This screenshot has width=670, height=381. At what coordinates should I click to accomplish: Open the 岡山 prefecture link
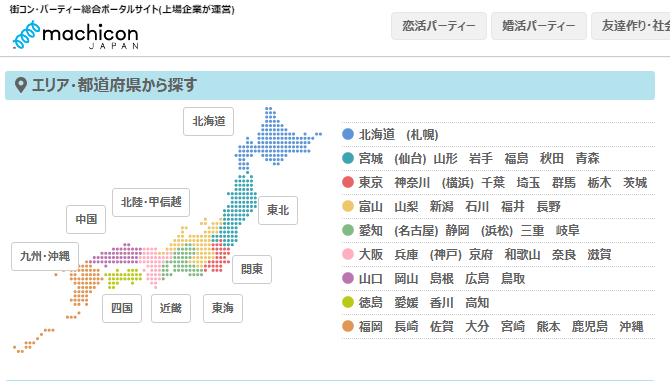[x=406, y=279]
